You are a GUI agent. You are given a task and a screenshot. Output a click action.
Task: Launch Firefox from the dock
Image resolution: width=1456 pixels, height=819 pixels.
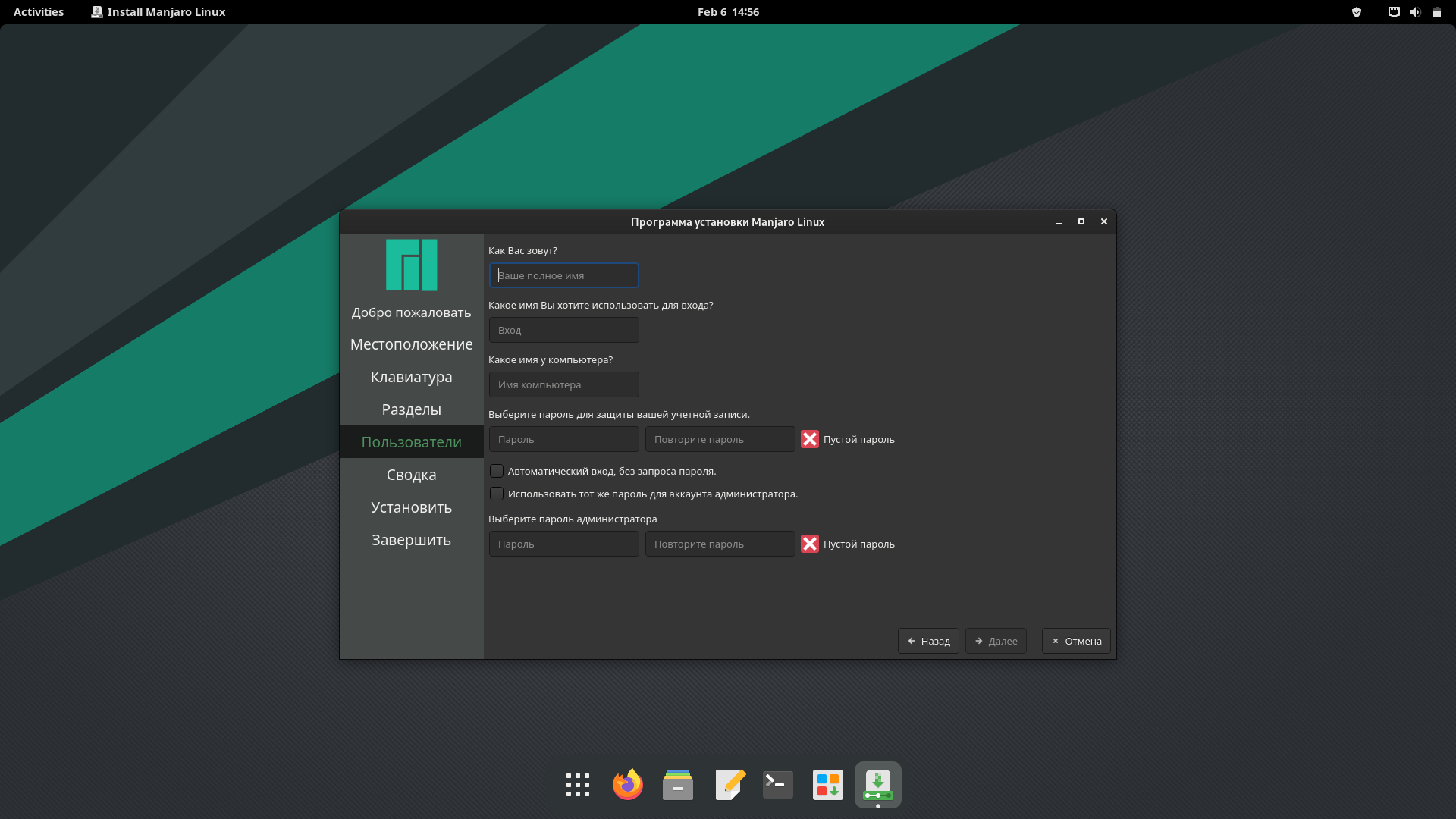[x=628, y=785]
